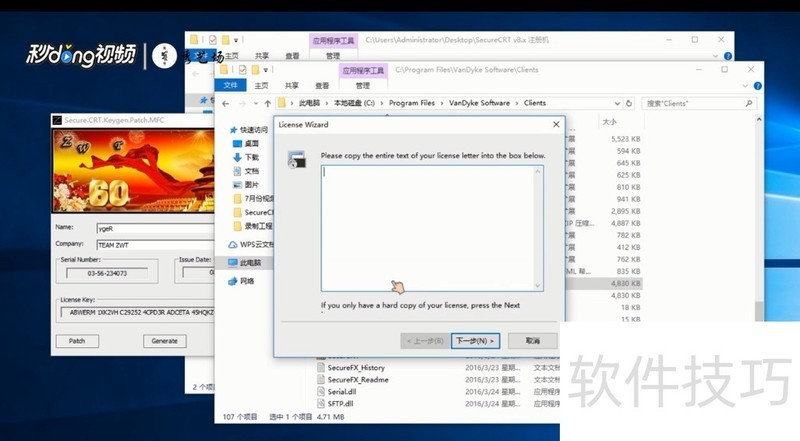Click the VanDyke Software breadcrumb

479,103
